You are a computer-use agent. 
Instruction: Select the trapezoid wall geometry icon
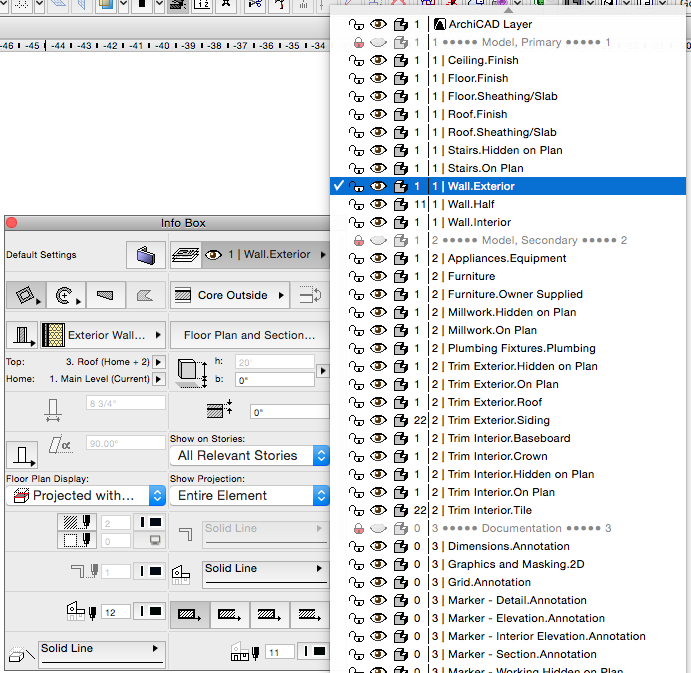click(107, 295)
